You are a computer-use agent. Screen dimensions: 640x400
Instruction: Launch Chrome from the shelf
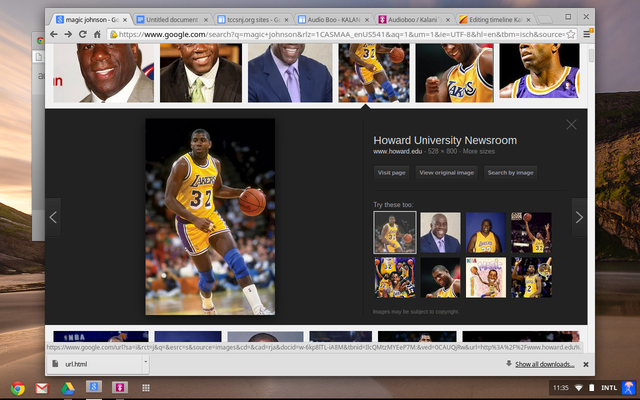18,388
